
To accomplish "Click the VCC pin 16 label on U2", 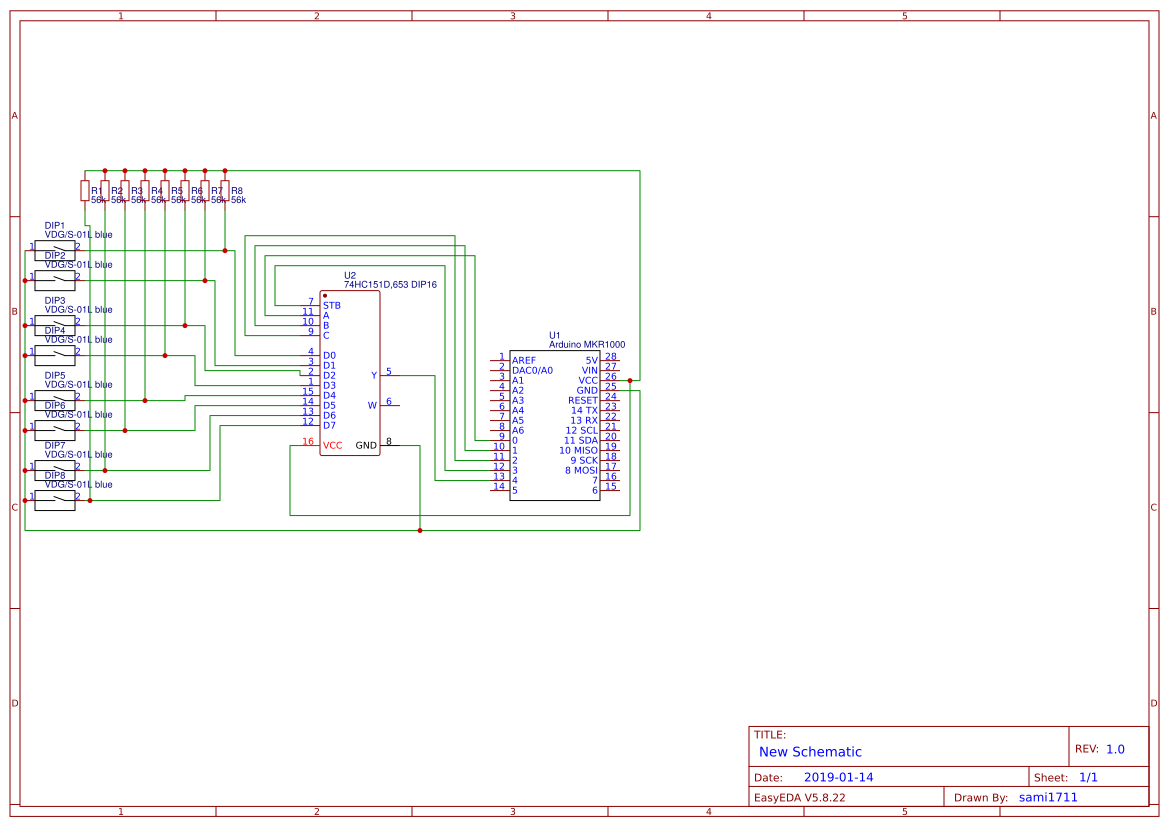I will [333, 444].
